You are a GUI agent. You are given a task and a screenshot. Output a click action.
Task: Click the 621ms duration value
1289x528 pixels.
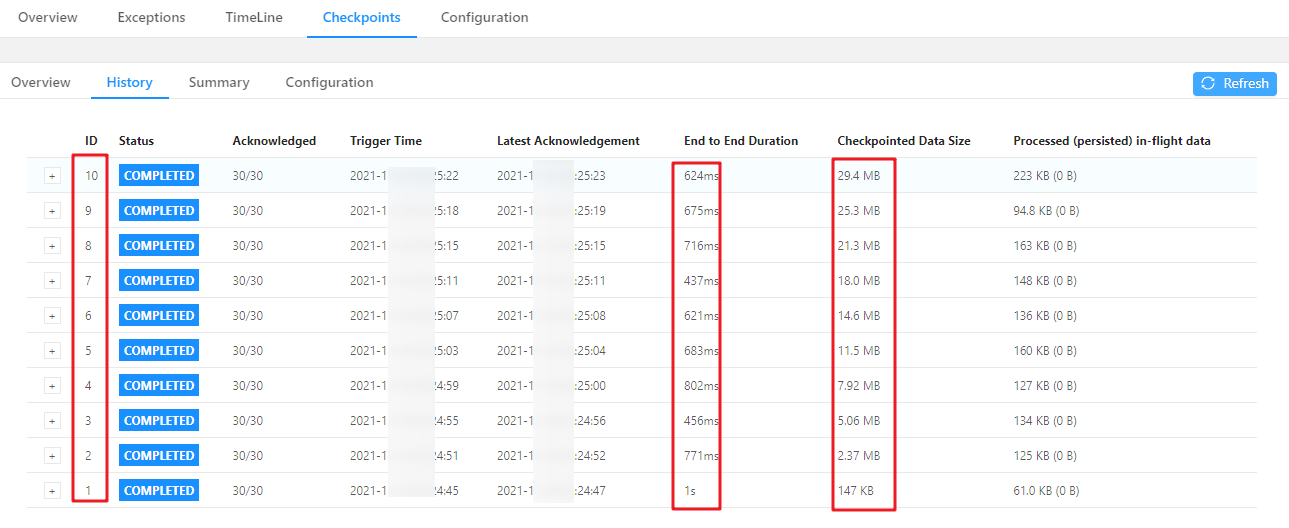point(701,316)
